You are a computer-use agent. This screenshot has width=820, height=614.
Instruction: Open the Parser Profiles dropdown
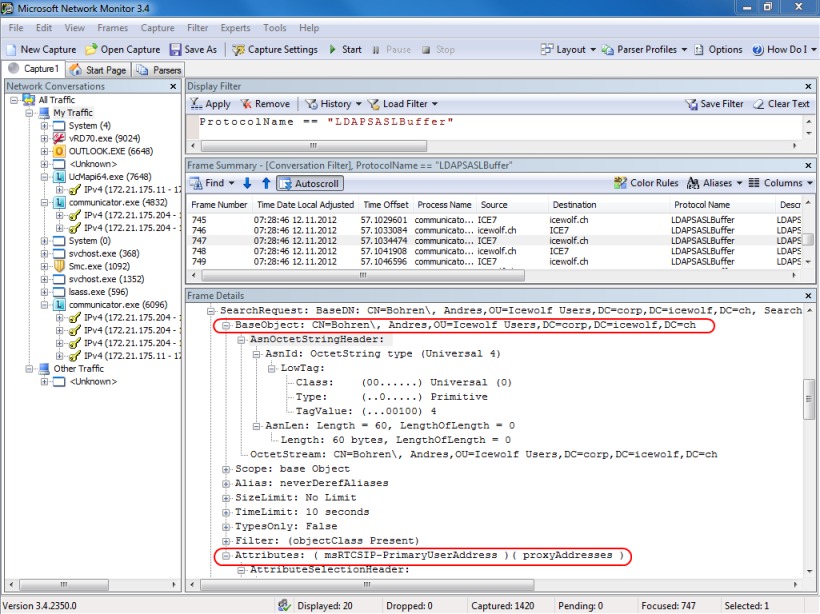tap(644, 50)
